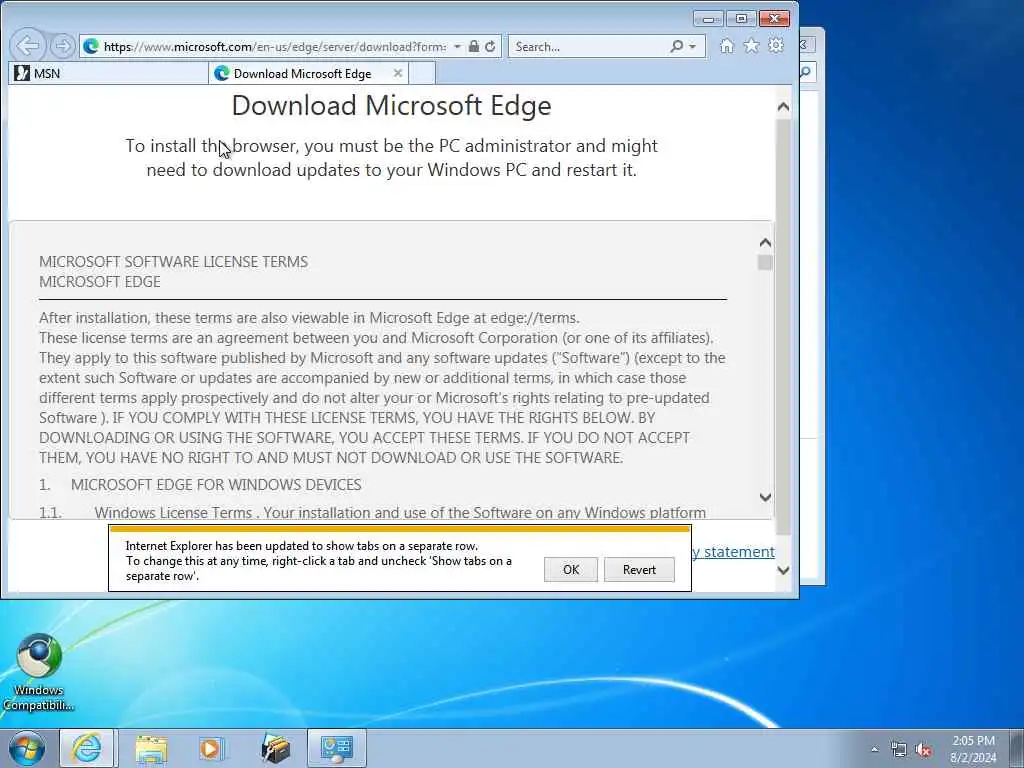Open Favorites with the star icon
1024x768 pixels.
click(x=751, y=46)
